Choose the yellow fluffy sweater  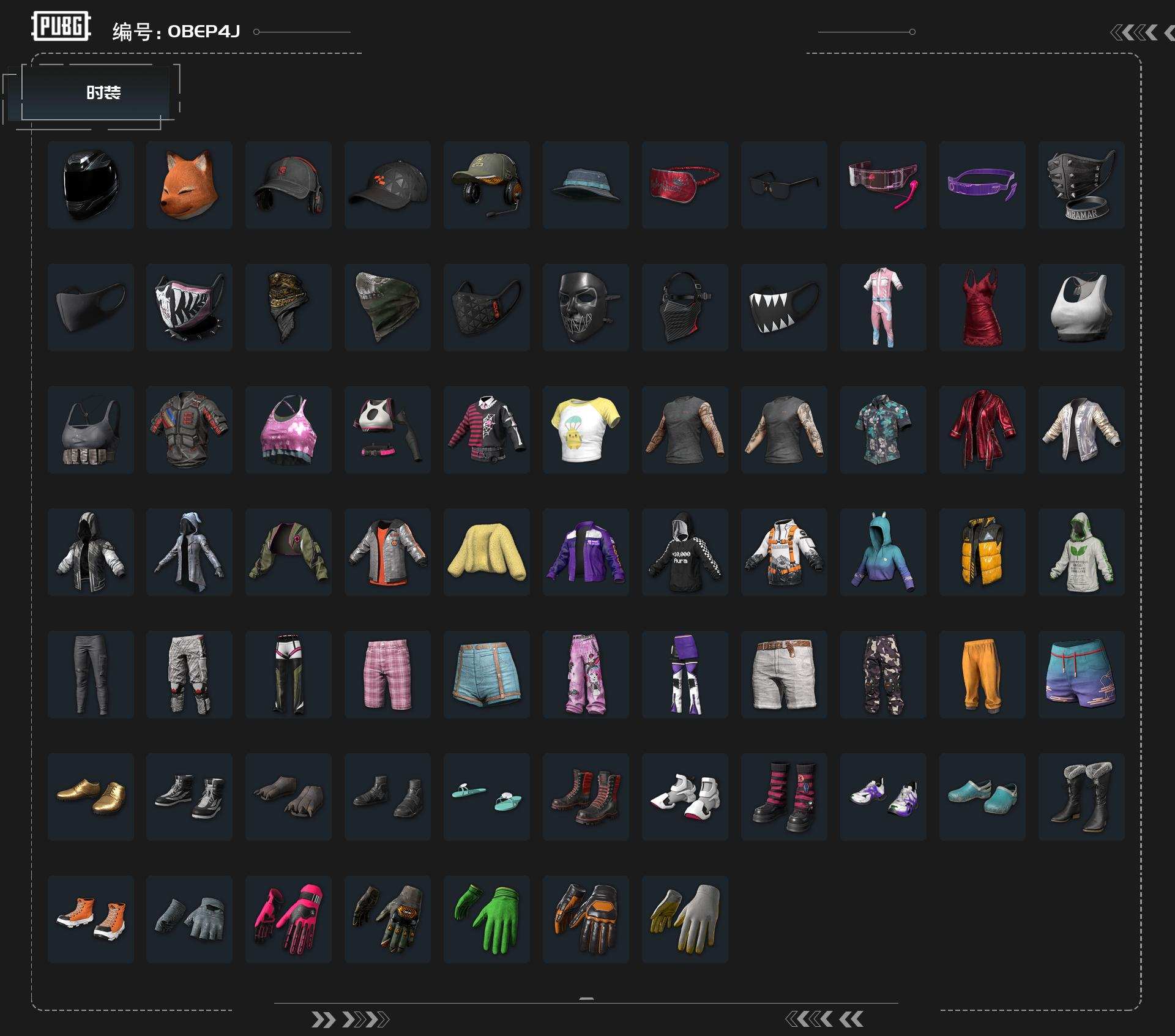click(487, 552)
